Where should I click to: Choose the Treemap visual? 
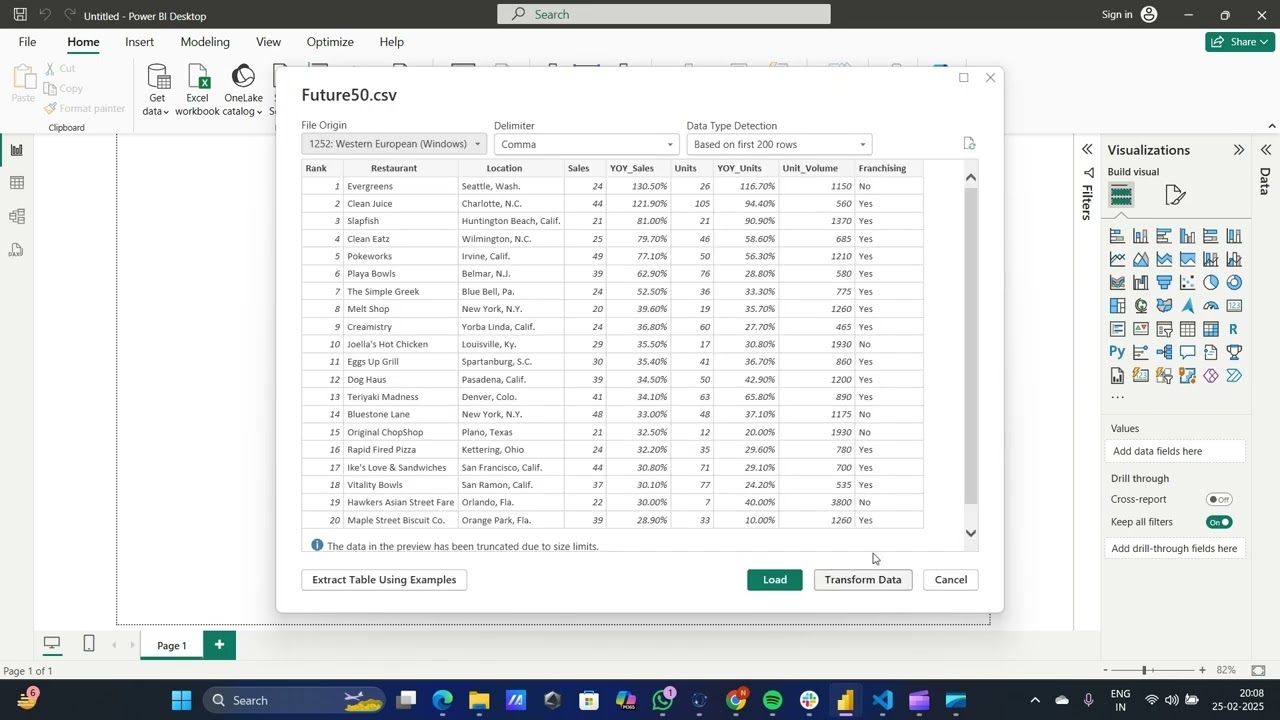pos(1117,306)
